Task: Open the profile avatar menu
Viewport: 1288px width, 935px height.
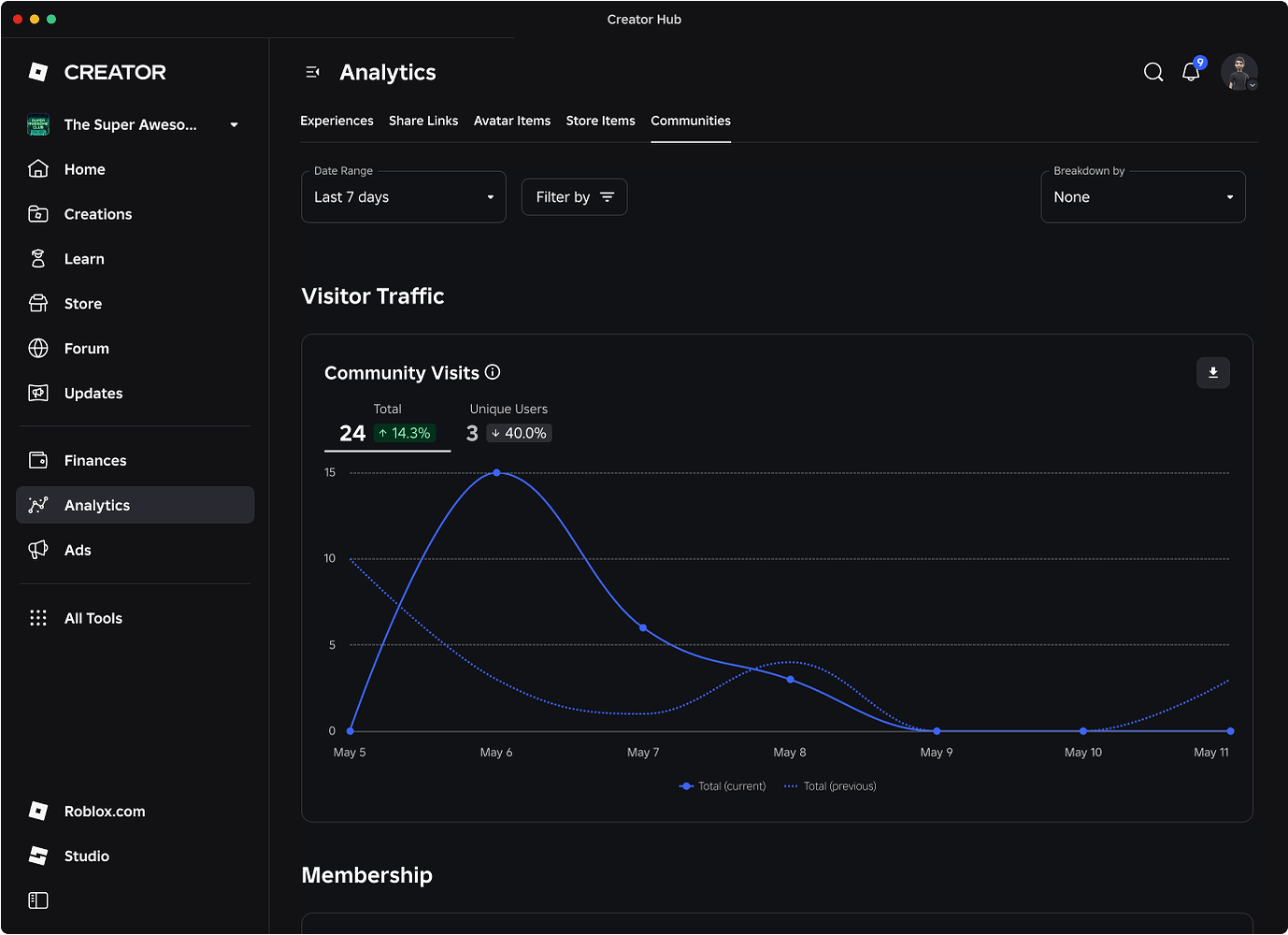Action: pyautogui.click(x=1239, y=72)
